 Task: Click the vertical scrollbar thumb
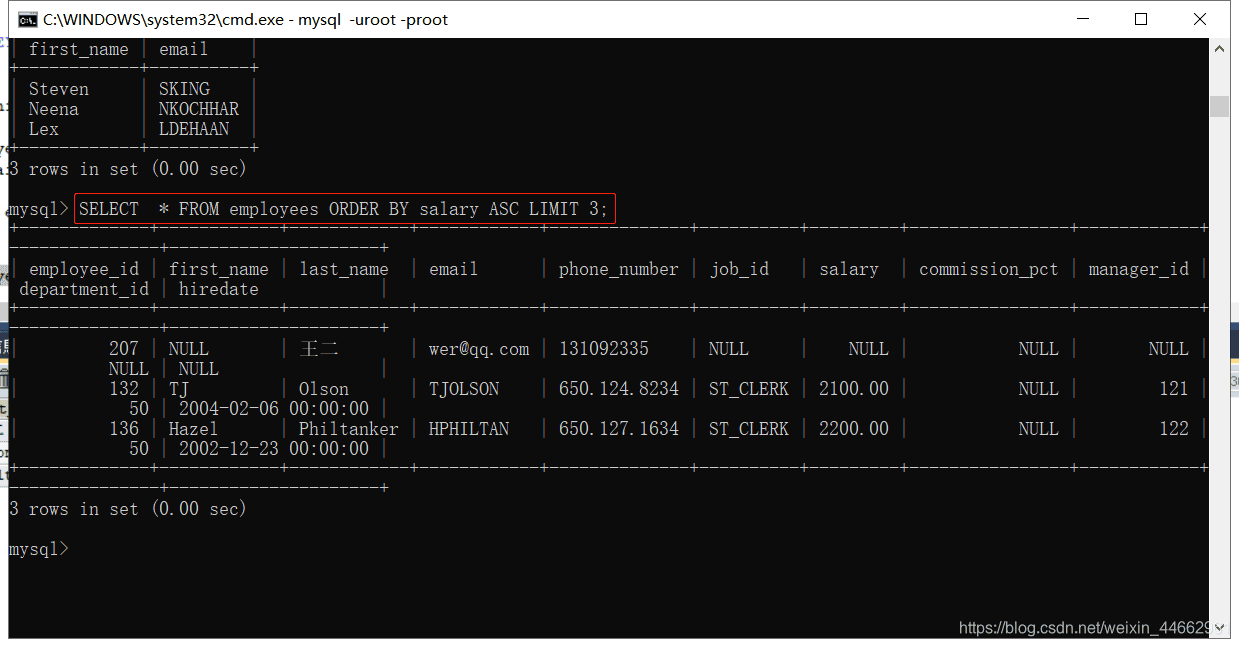[x=1219, y=106]
